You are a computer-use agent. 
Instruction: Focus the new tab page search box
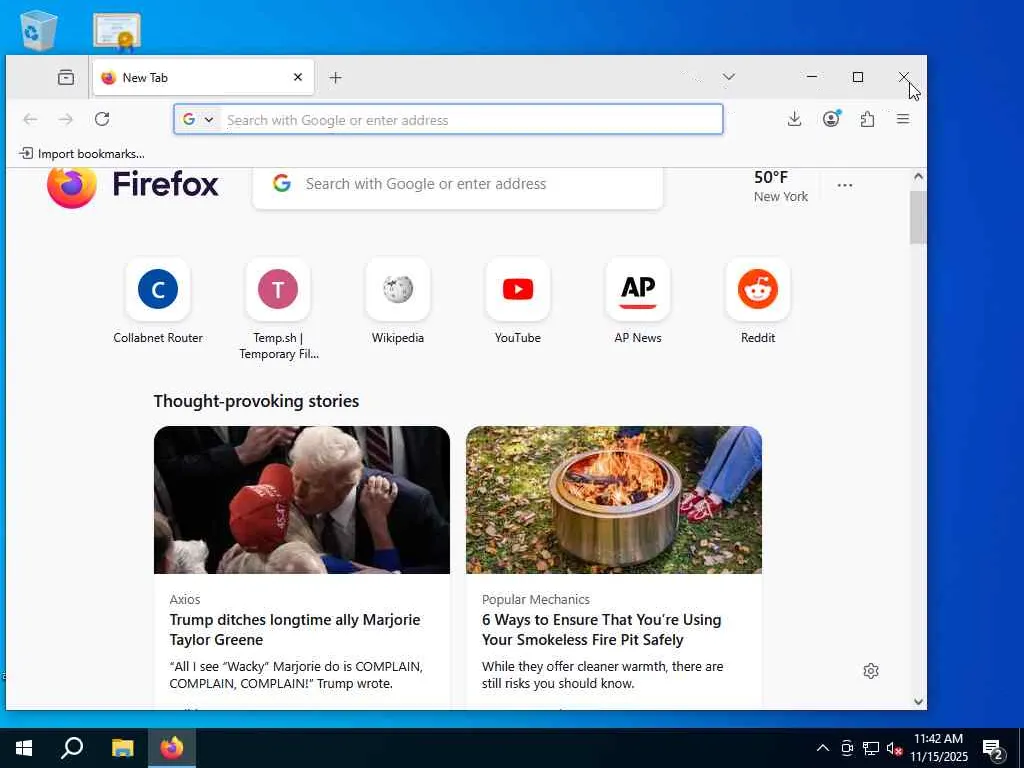click(458, 187)
